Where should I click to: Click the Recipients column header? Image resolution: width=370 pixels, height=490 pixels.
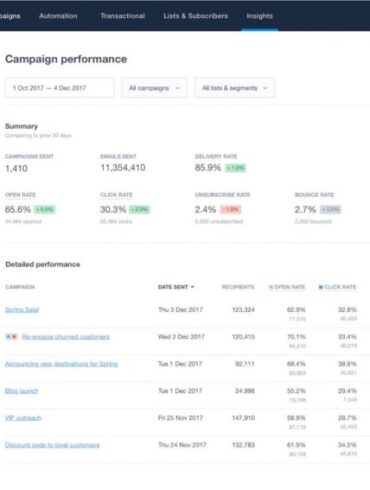click(x=238, y=287)
